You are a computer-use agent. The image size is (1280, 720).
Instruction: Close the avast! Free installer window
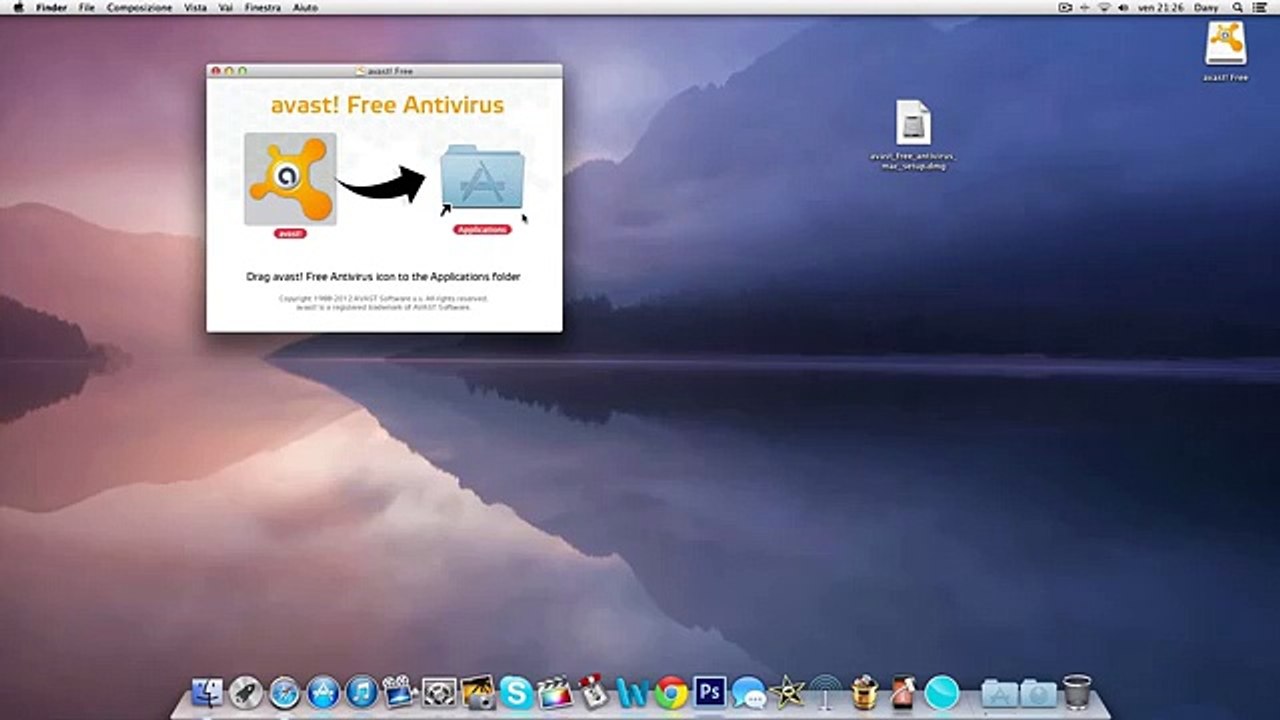[x=216, y=71]
